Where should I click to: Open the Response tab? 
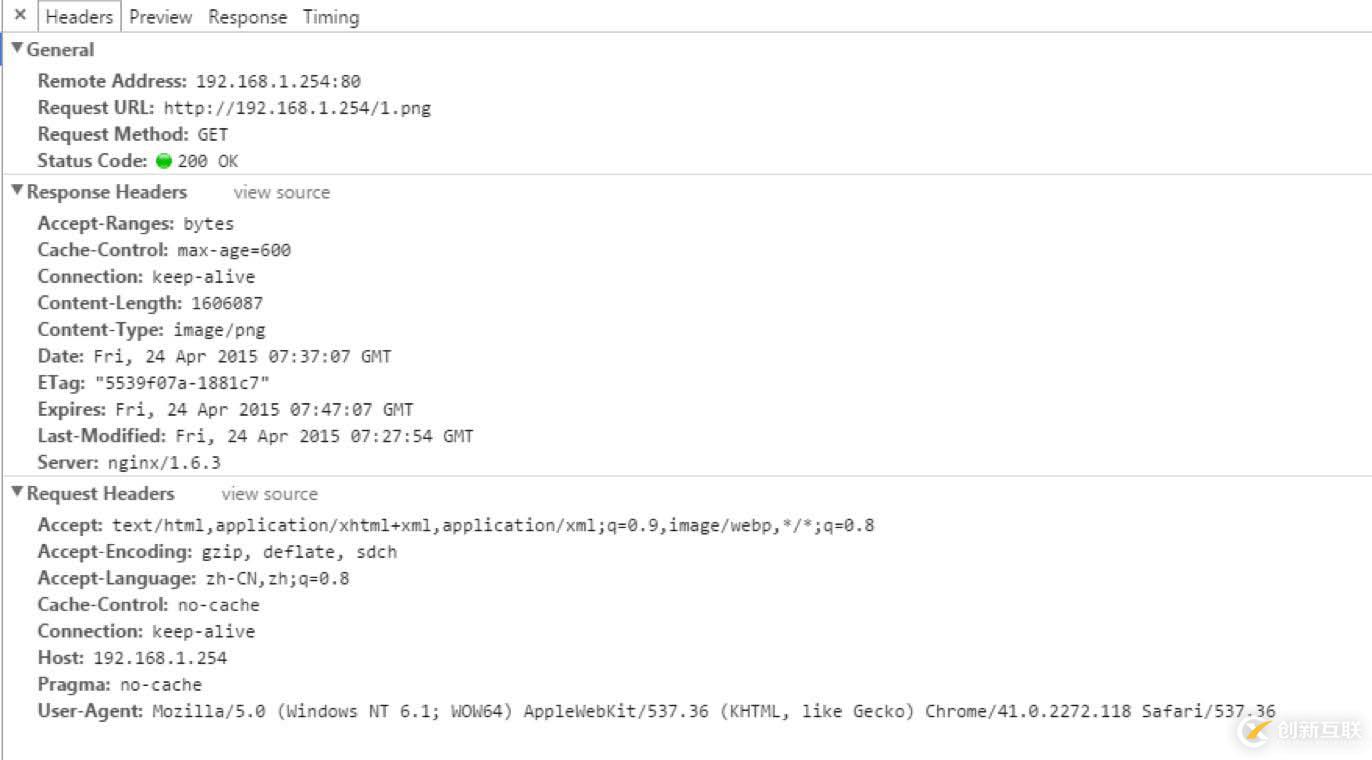[x=247, y=17]
